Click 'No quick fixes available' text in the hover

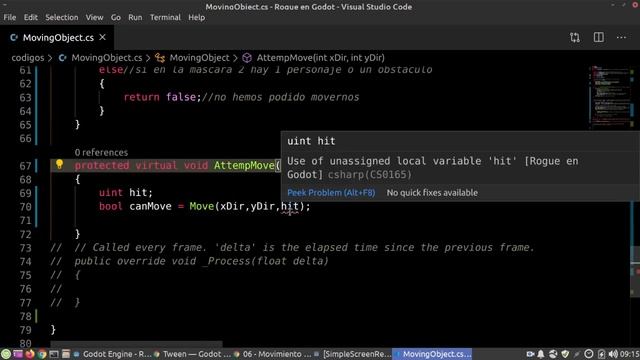point(432,193)
